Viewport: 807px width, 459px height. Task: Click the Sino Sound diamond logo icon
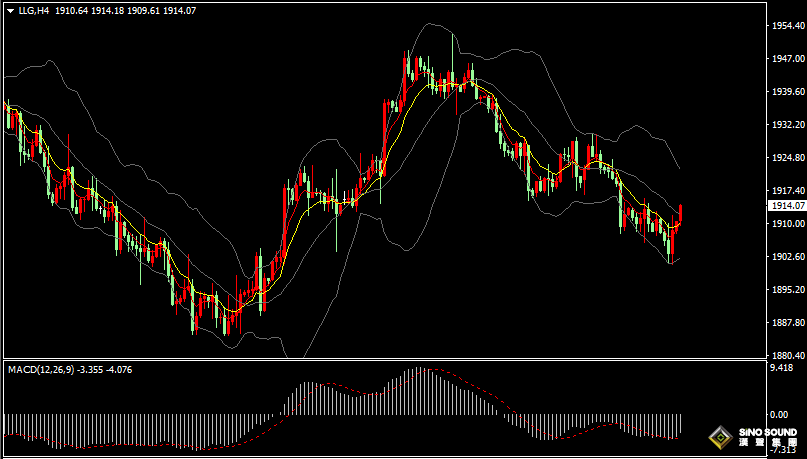tap(717, 437)
